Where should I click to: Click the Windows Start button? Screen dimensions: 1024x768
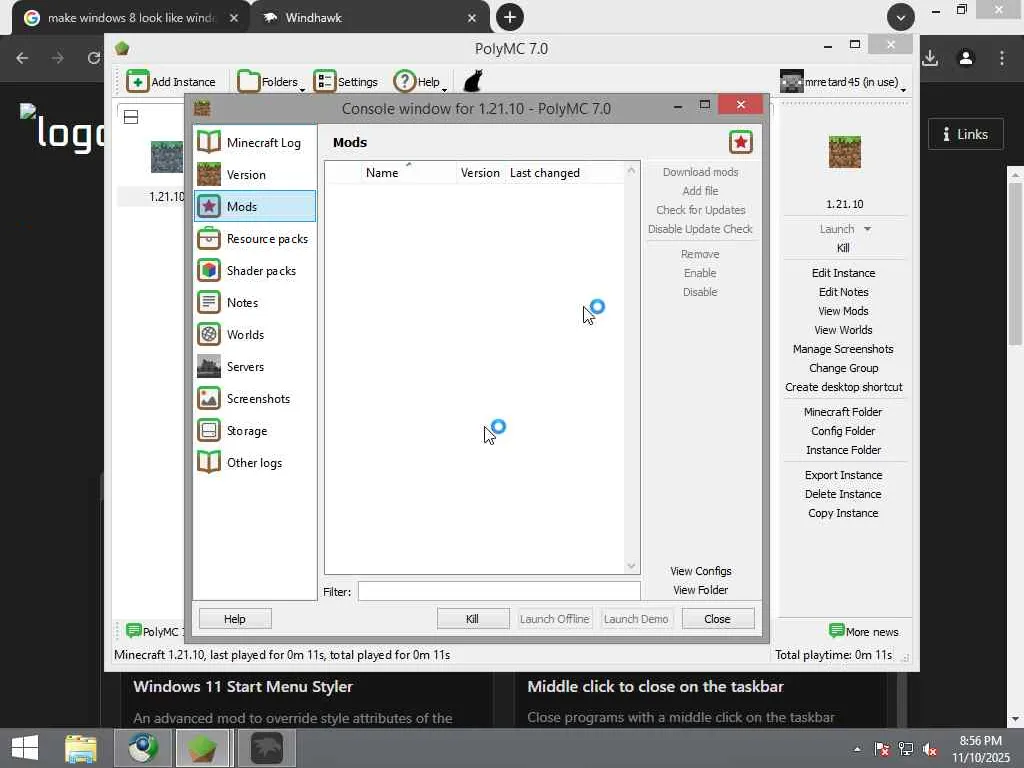(25, 748)
